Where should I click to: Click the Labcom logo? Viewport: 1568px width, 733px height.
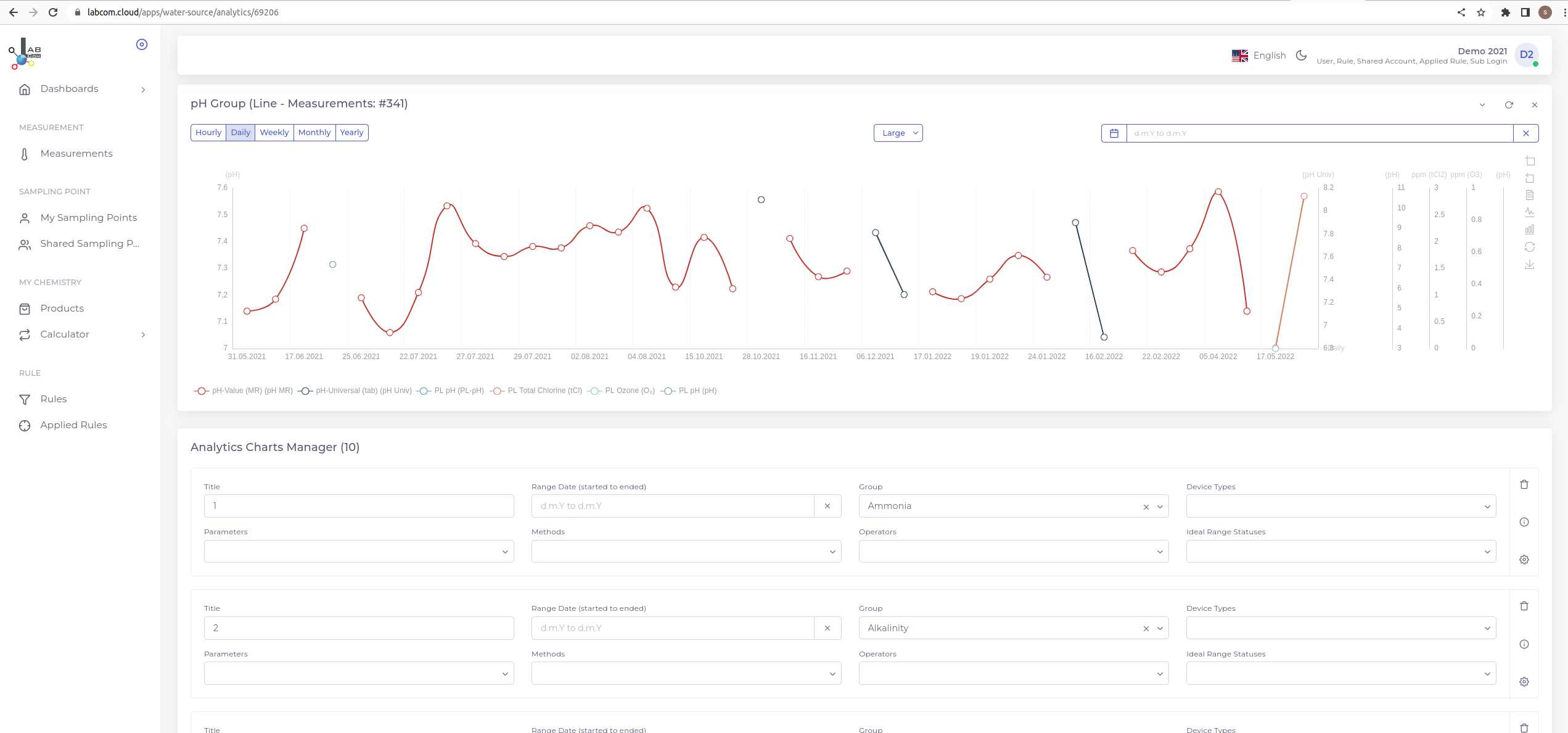tap(25, 54)
